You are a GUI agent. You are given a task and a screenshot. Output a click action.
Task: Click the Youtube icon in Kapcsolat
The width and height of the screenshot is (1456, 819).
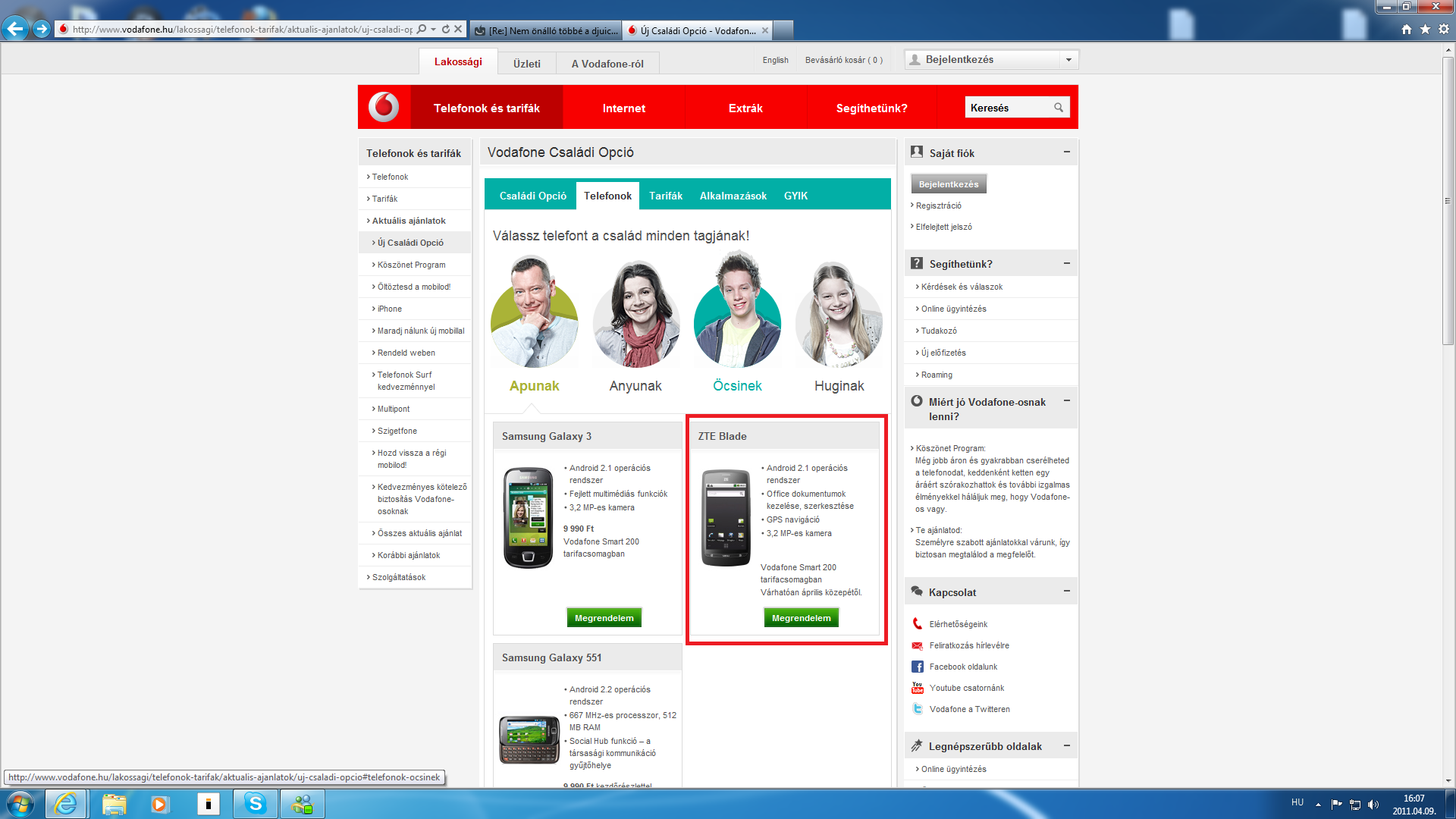(x=917, y=688)
